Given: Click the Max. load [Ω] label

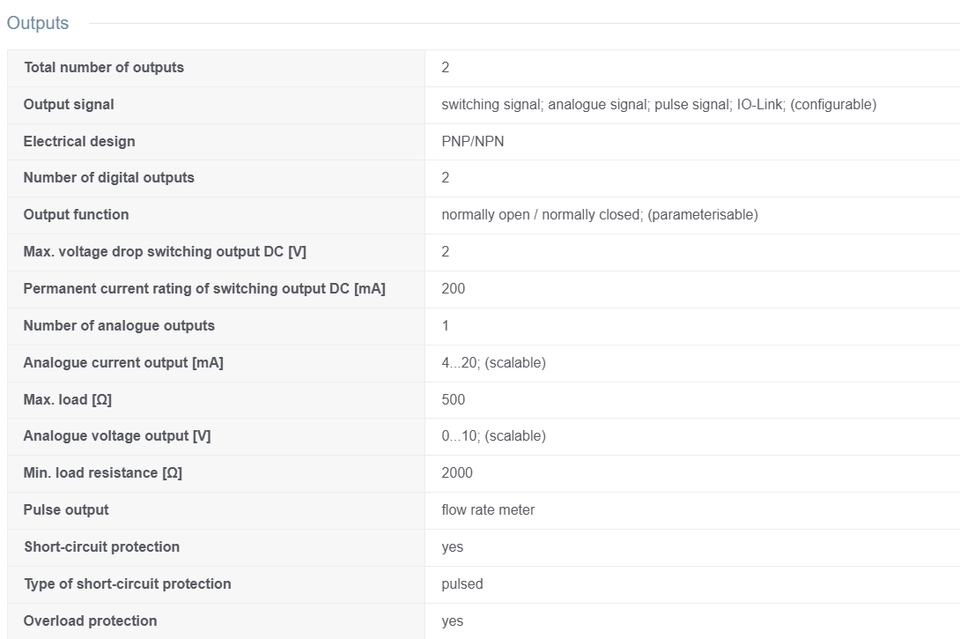Looking at the screenshot, I should pos(67,400).
